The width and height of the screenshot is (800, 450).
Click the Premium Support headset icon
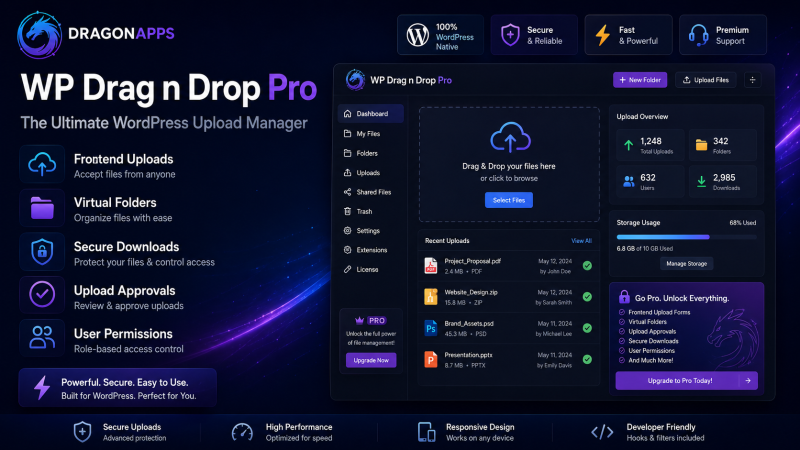point(698,35)
